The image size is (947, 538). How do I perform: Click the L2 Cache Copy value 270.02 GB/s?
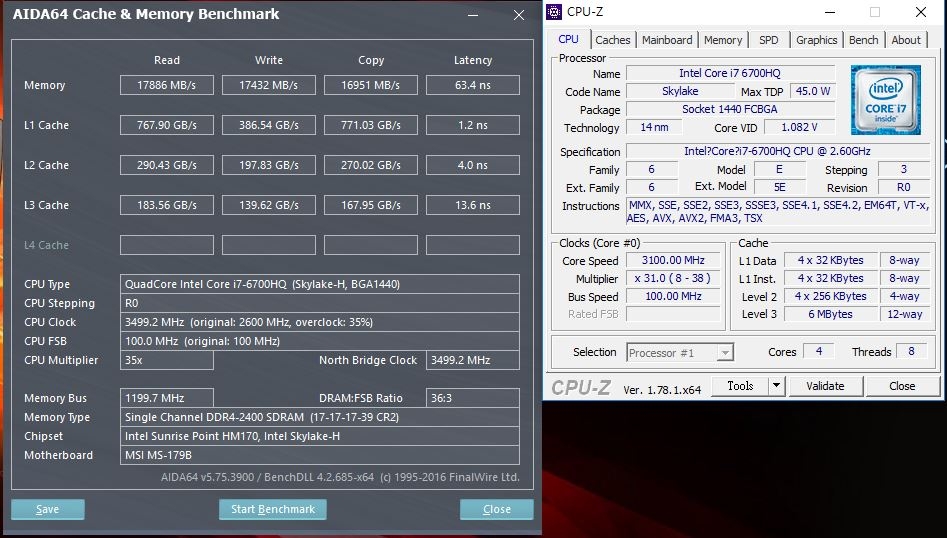point(371,165)
